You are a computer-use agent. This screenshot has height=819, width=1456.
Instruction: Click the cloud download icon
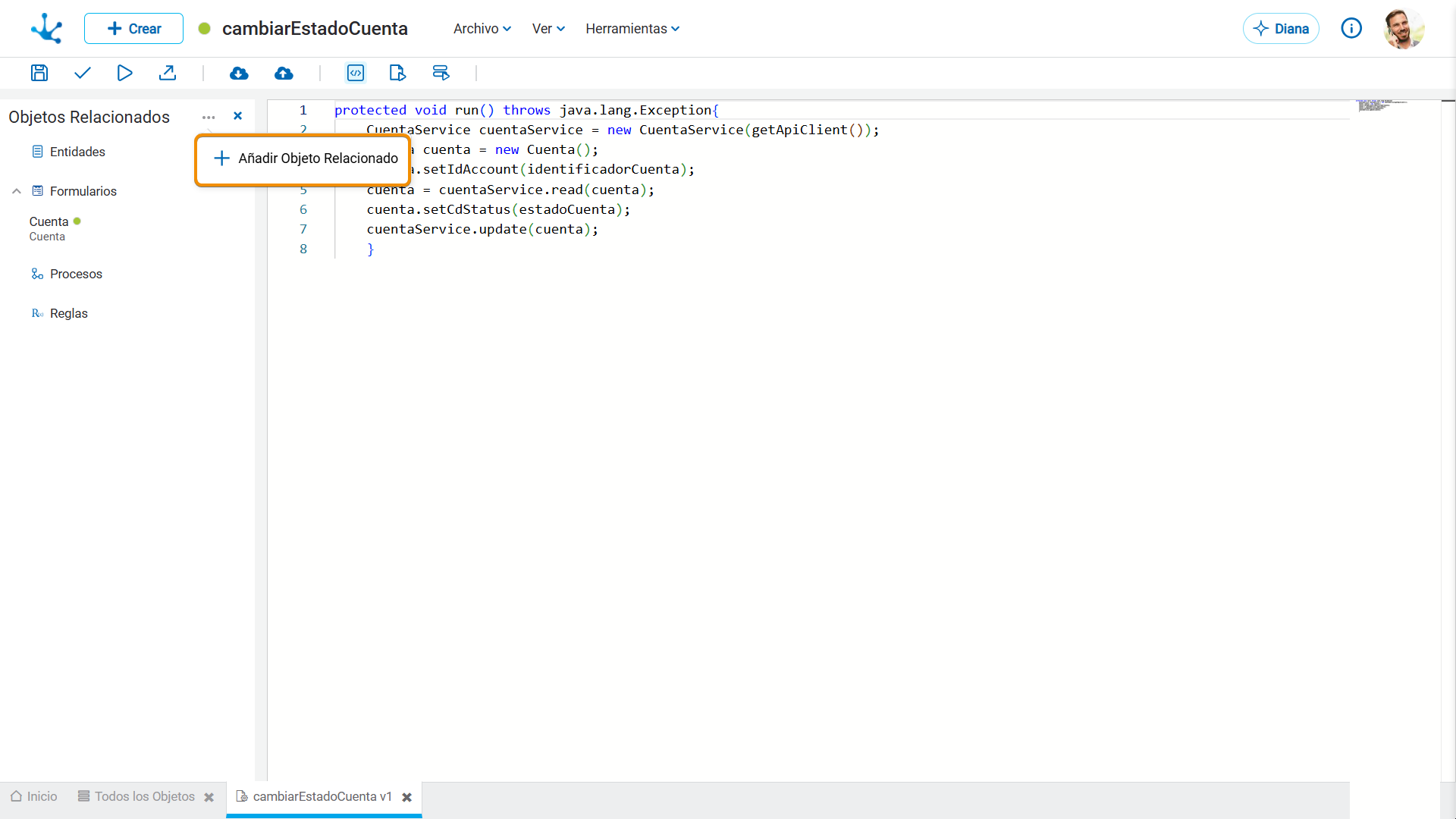(239, 73)
